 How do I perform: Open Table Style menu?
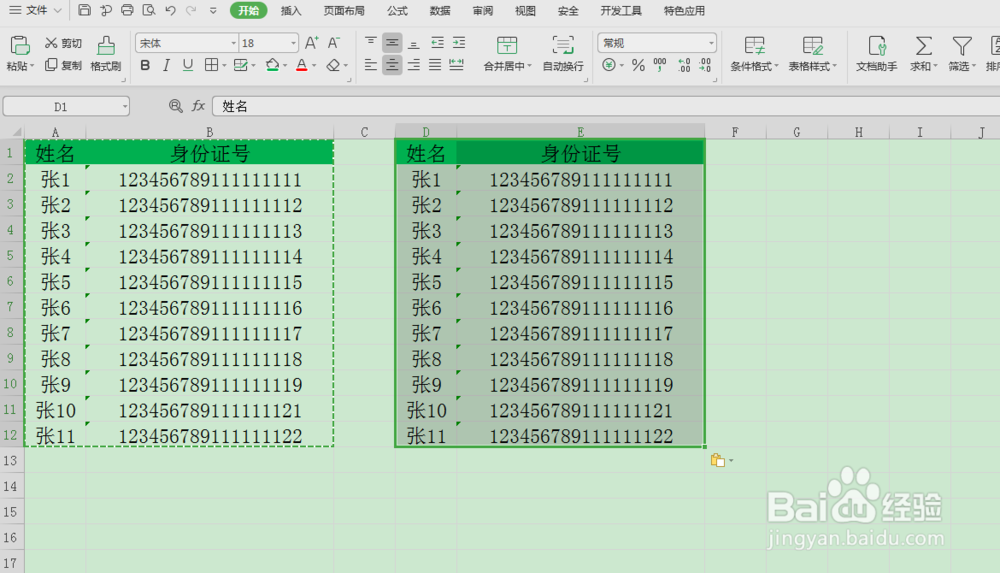(812, 53)
